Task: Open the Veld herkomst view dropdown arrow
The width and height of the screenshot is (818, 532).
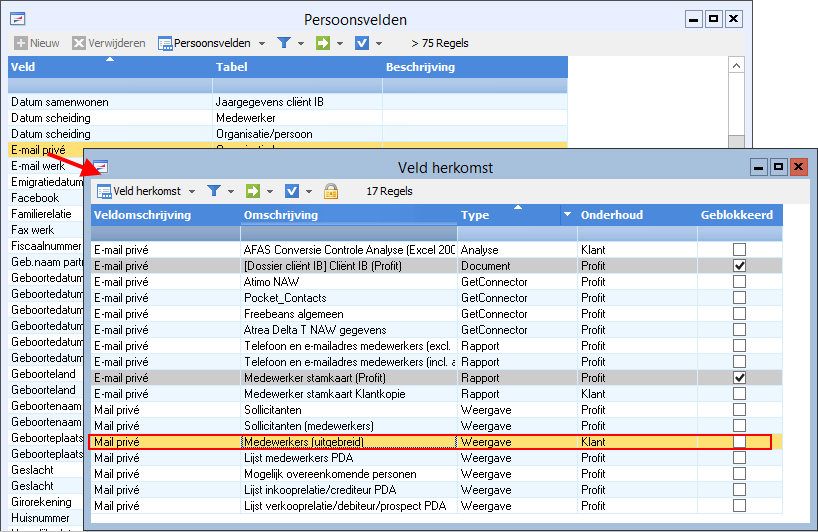Action: click(191, 191)
